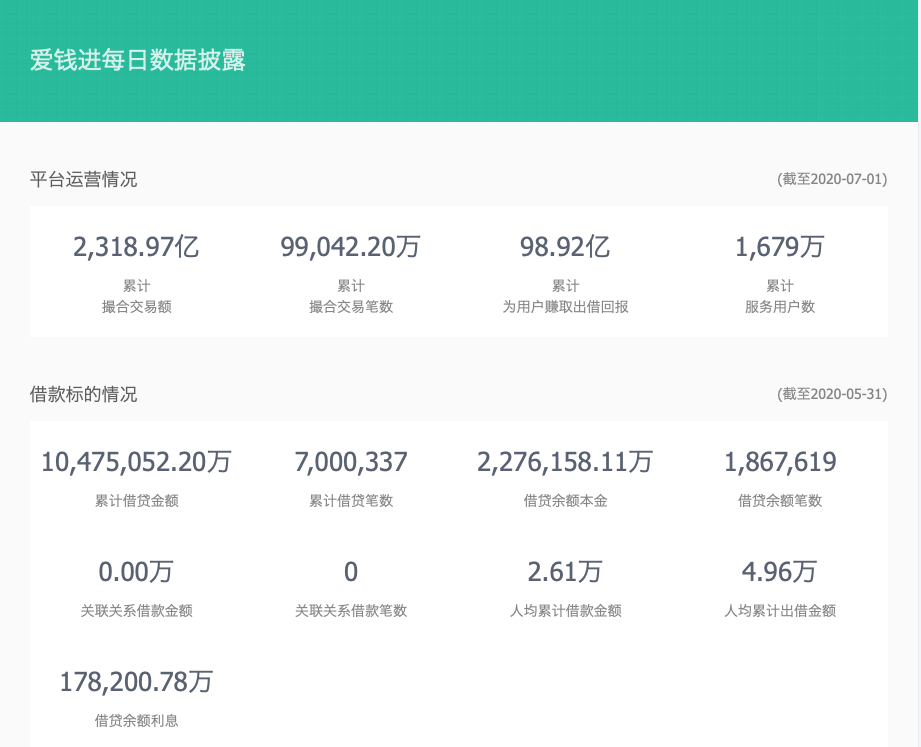Select the 平台运营情况 section heading
Image resolution: width=921 pixels, height=747 pixels.
tap(84, 180)
